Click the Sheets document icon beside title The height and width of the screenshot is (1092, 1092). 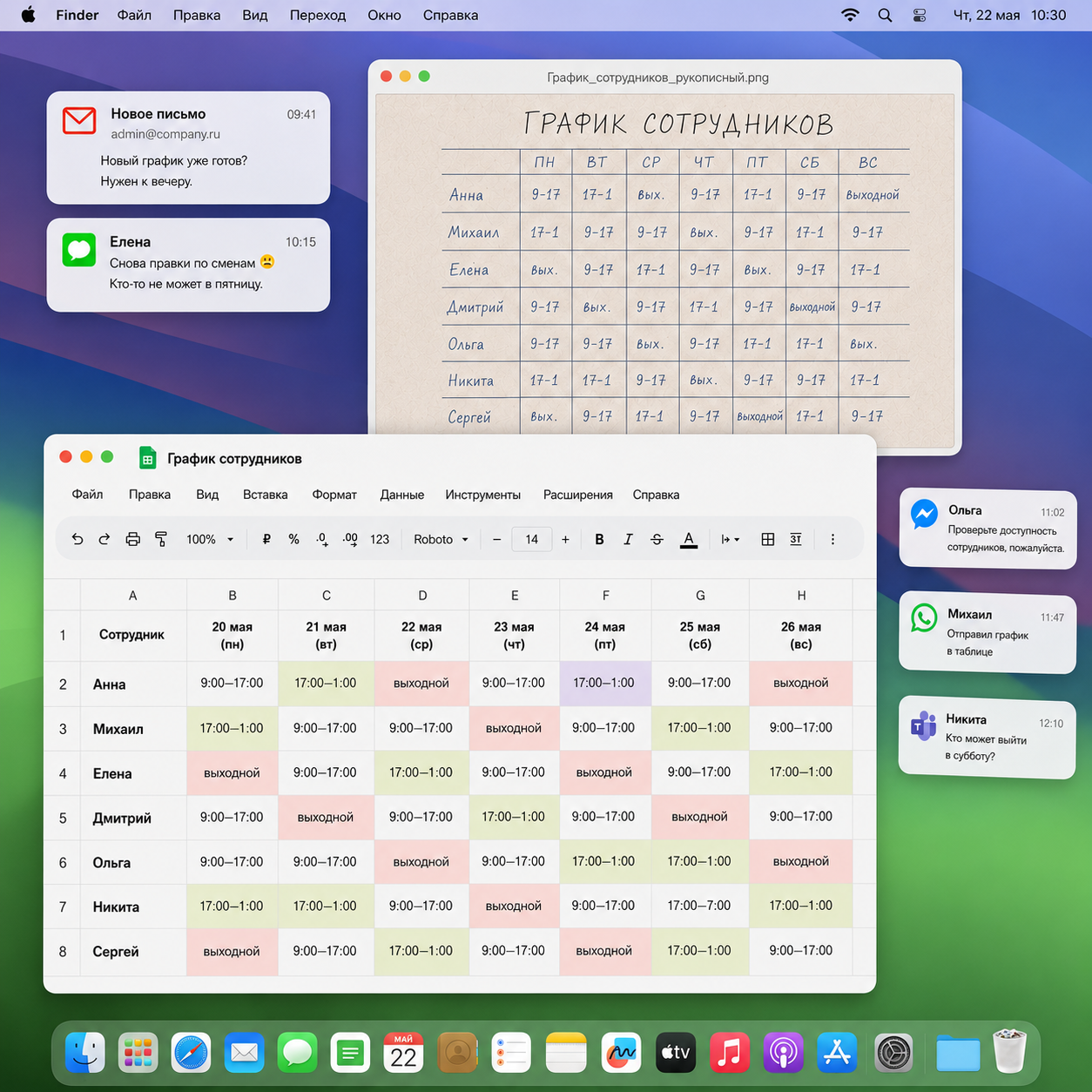[x=147, y=458]
